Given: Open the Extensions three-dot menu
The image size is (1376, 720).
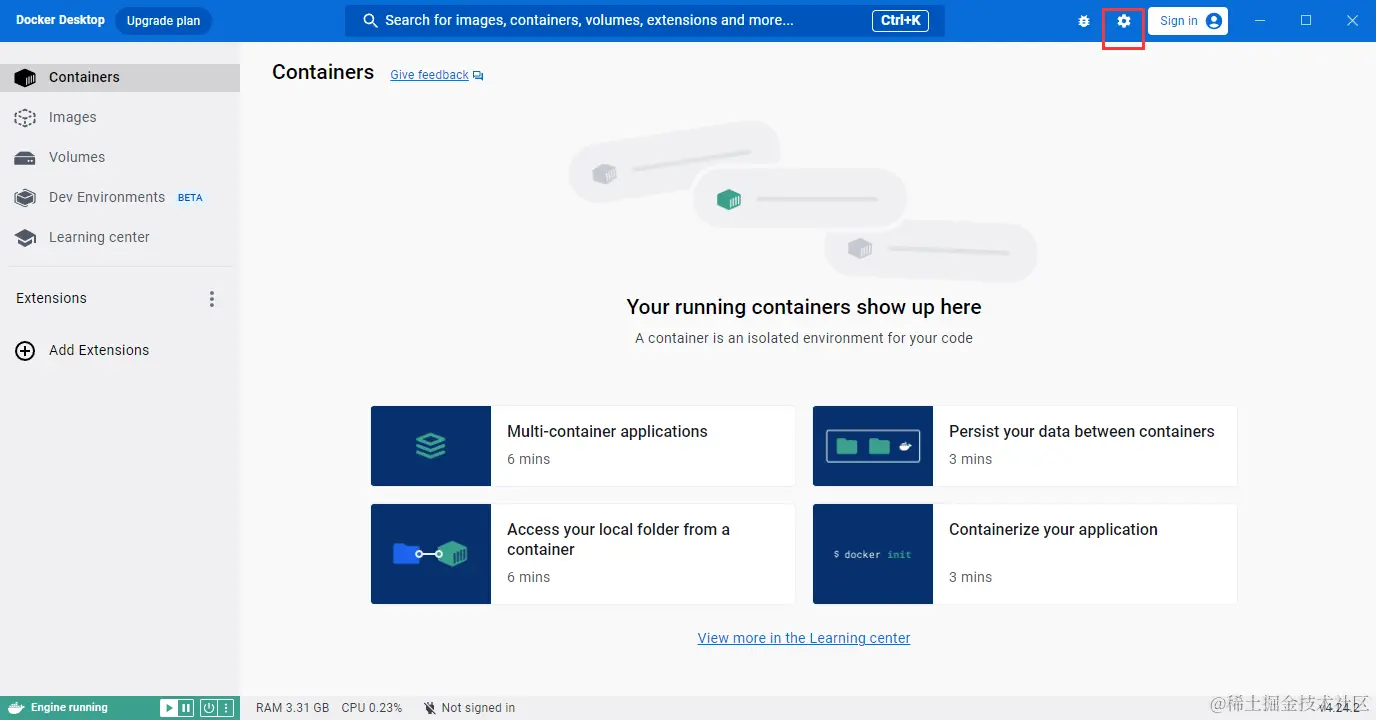Looking at the screenshot, I should [211, 299].
